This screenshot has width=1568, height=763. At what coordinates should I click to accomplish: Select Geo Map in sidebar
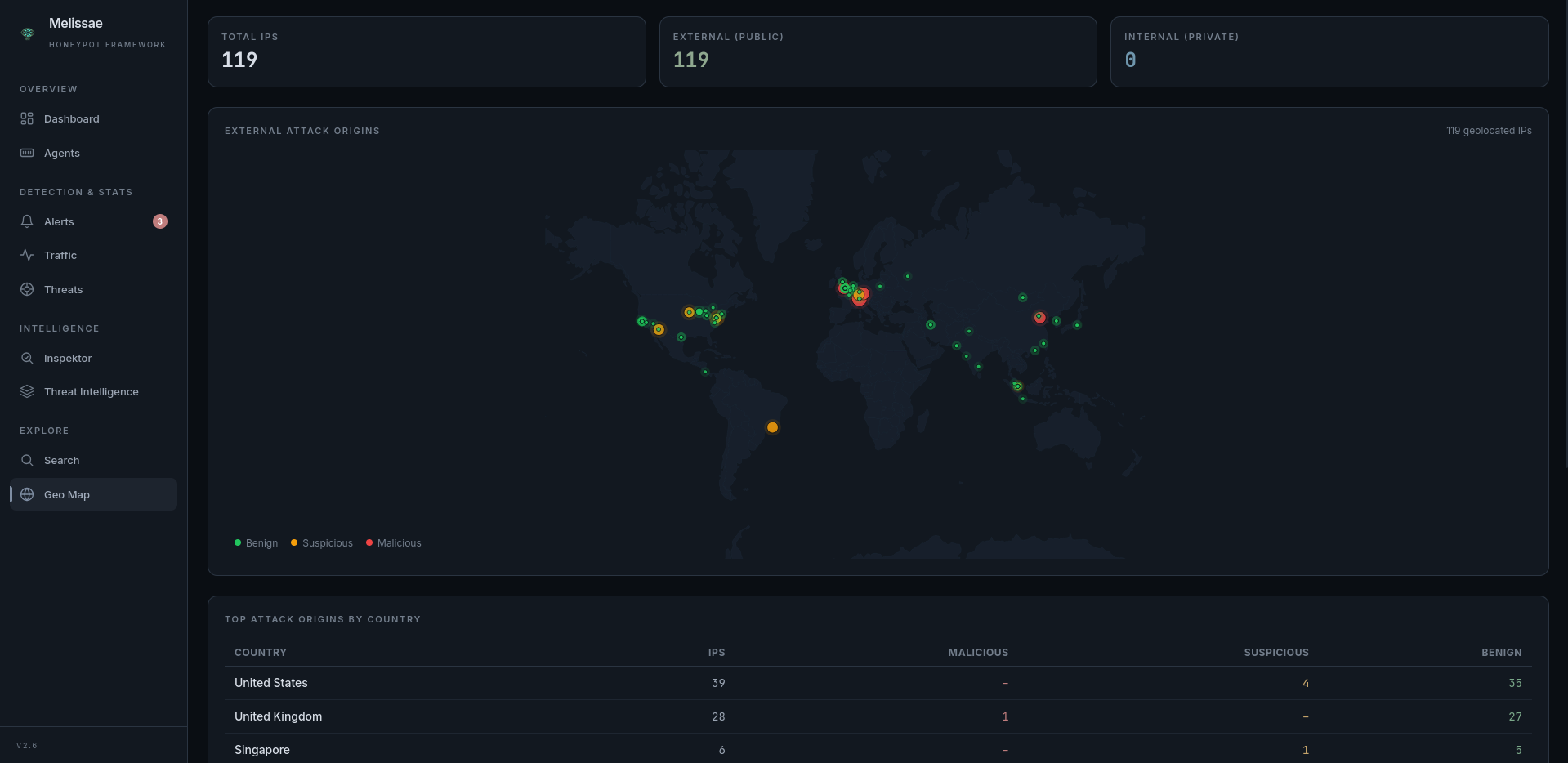pyautogui.click(x=93, y=494)
